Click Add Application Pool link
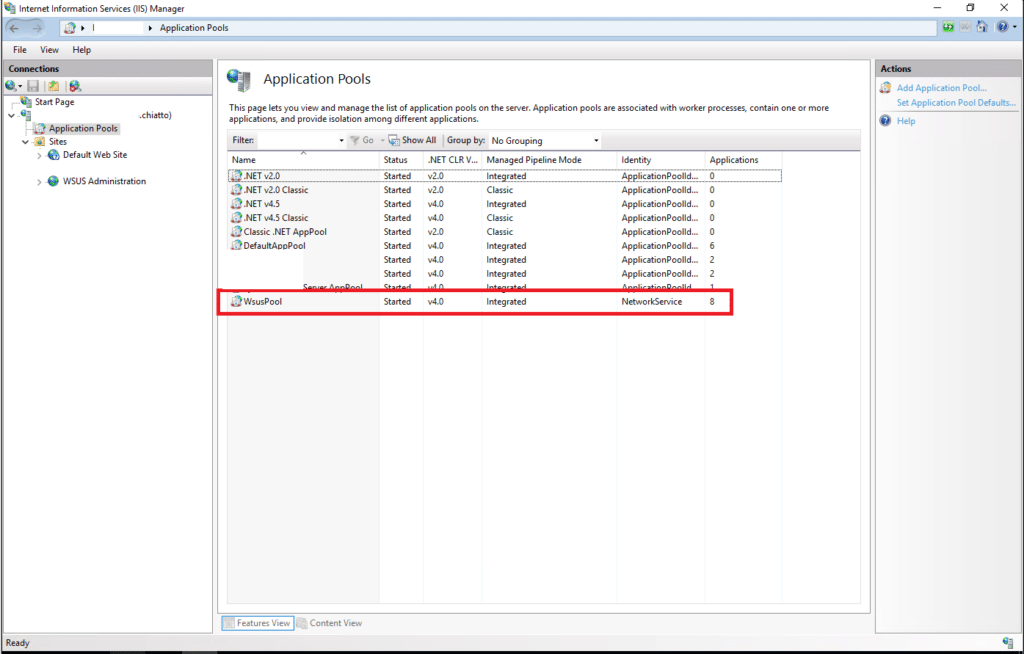The width and height of the screenshot is (1024, 654). 941,88
